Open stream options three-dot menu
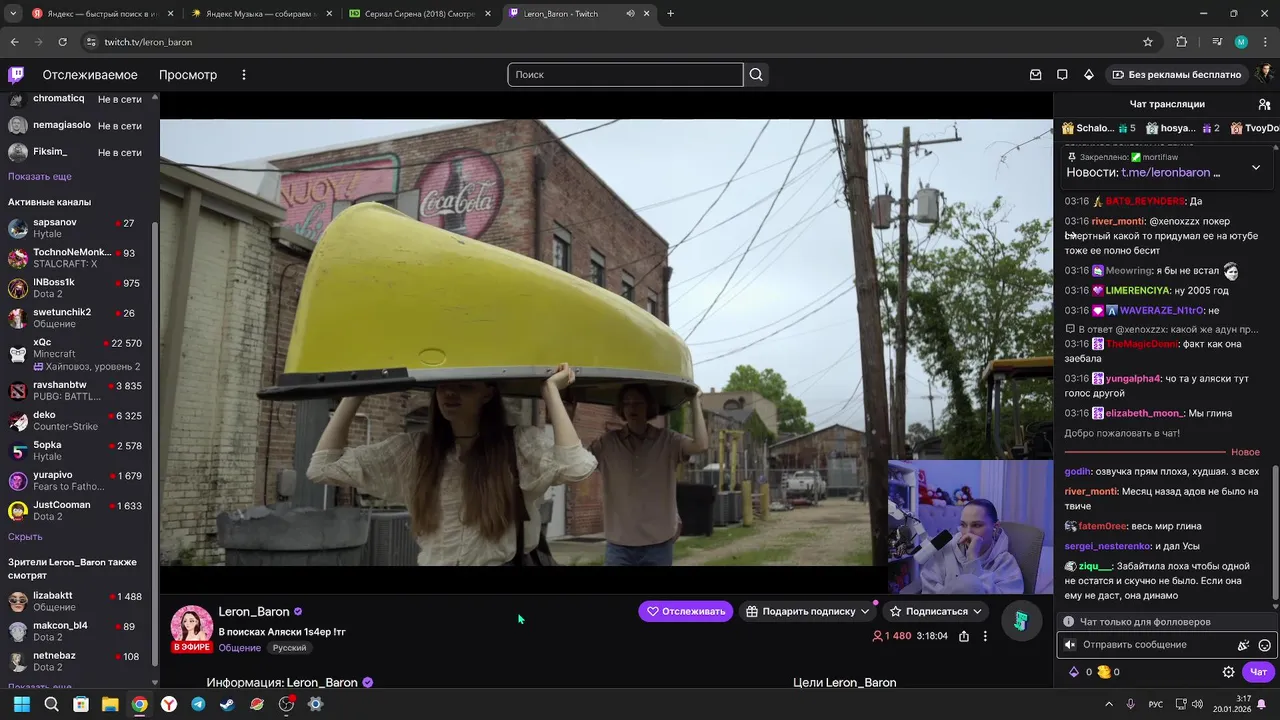Viewport: 1280px width, 720px height. pos(985,636)
